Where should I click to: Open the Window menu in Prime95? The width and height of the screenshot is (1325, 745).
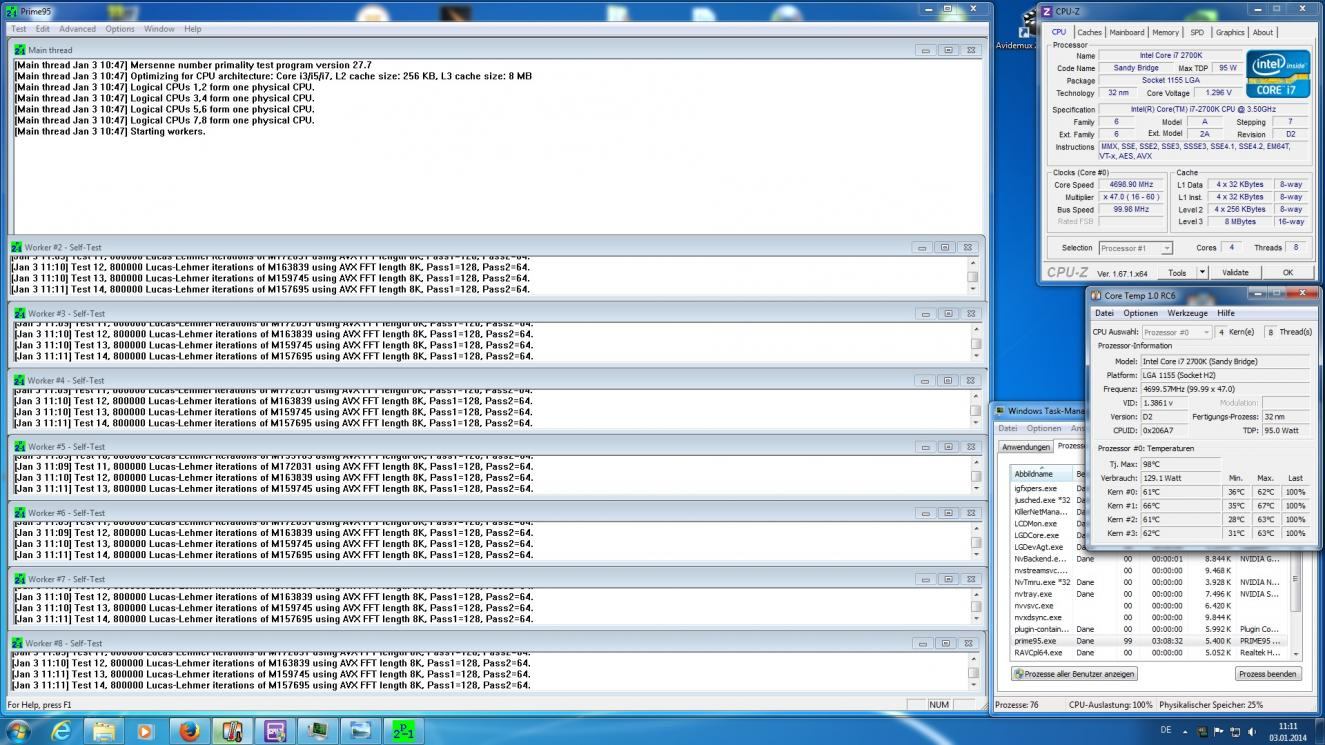[x=159, y=29]
